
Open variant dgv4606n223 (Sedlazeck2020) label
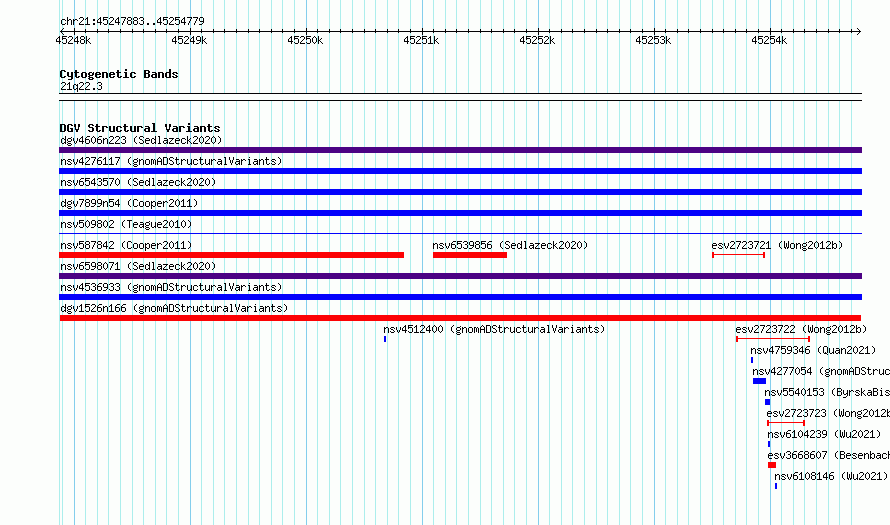(141, 140)
